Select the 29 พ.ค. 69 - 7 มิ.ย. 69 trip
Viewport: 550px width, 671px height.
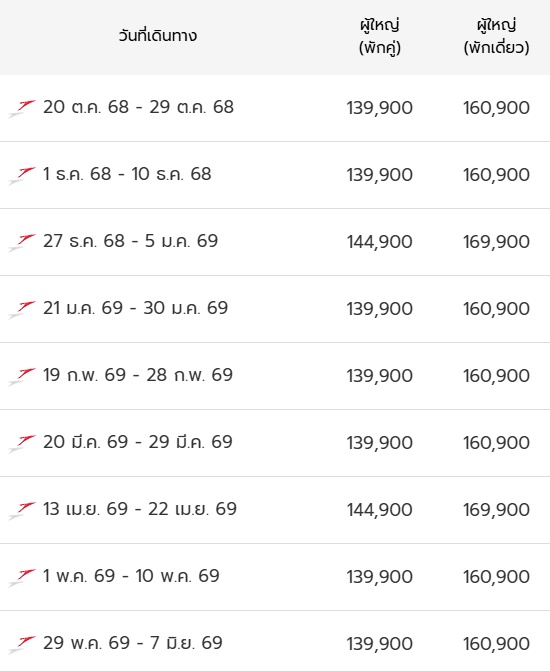point(133,643)
